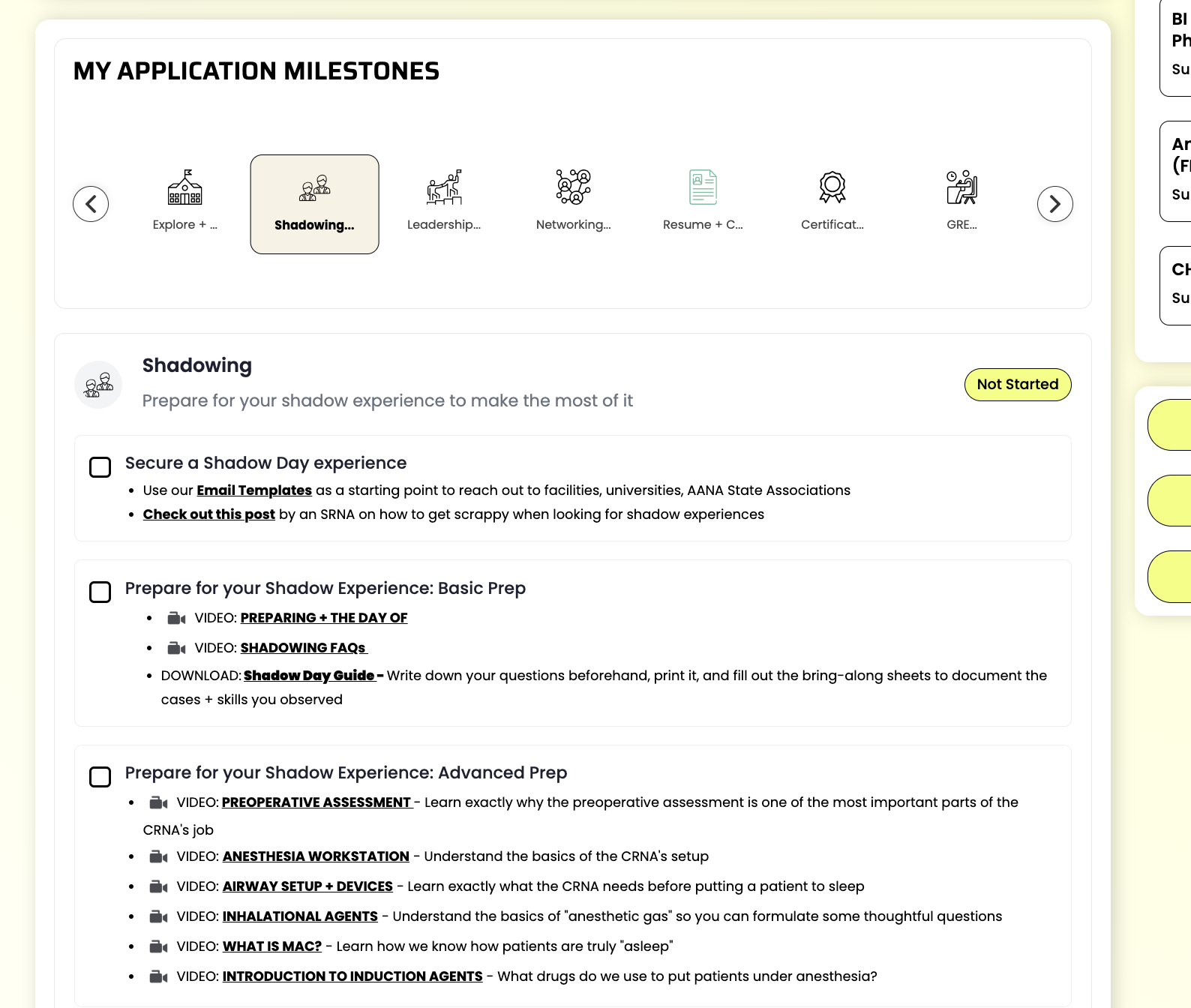Check Secure a Shadow Day experience box
1191x1008 pixels.
100,467
